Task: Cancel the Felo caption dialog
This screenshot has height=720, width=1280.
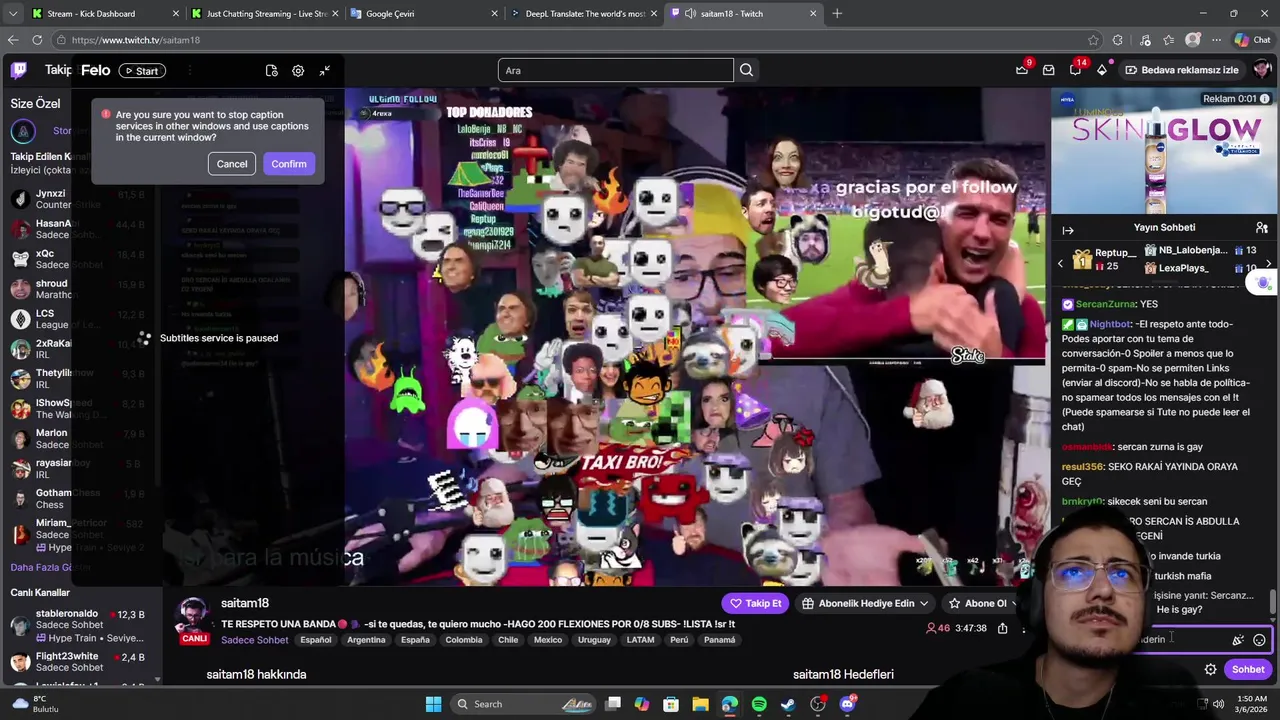Action: (232, 164)
